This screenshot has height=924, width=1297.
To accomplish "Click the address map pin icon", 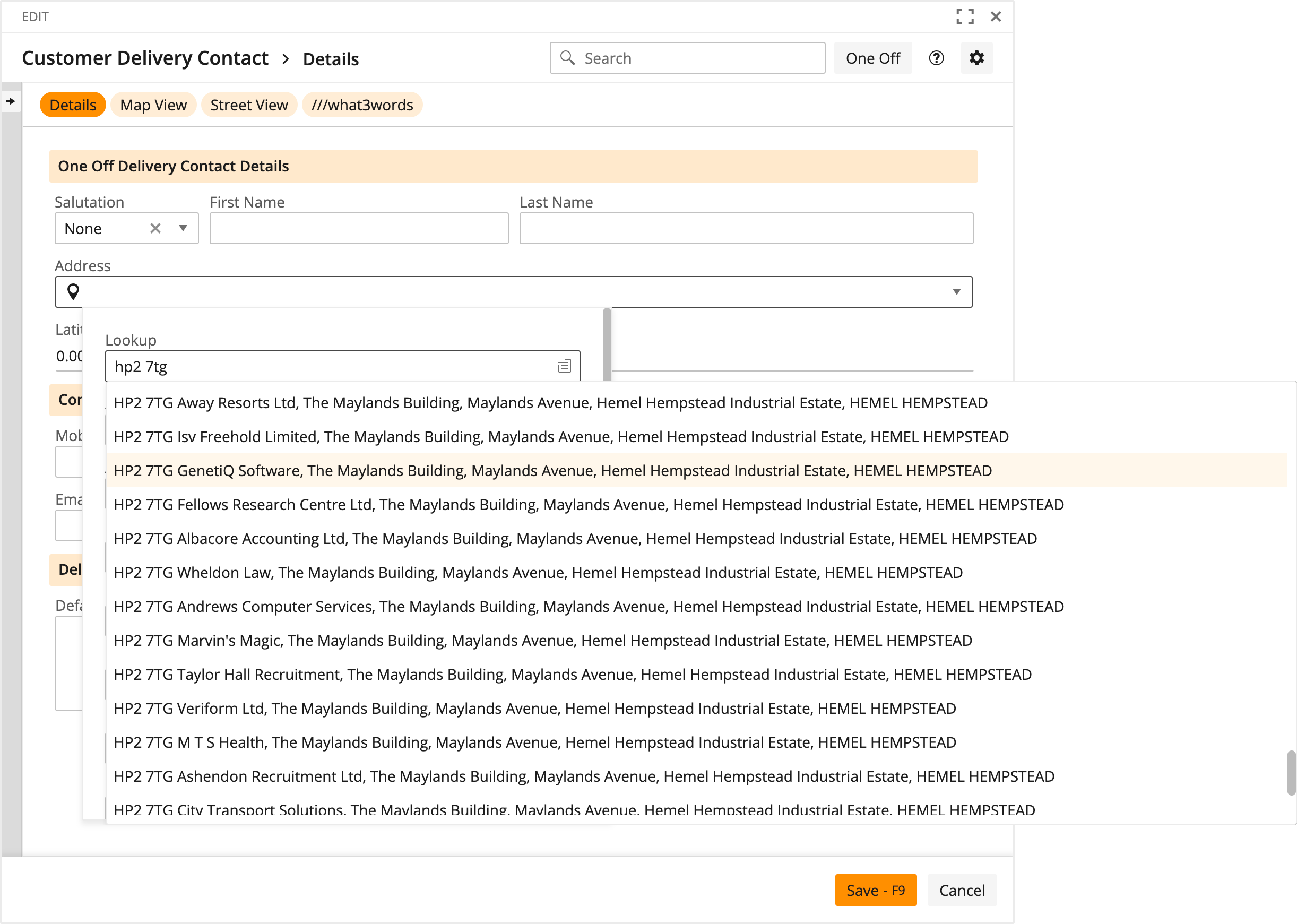I will (x=73, y=292).
